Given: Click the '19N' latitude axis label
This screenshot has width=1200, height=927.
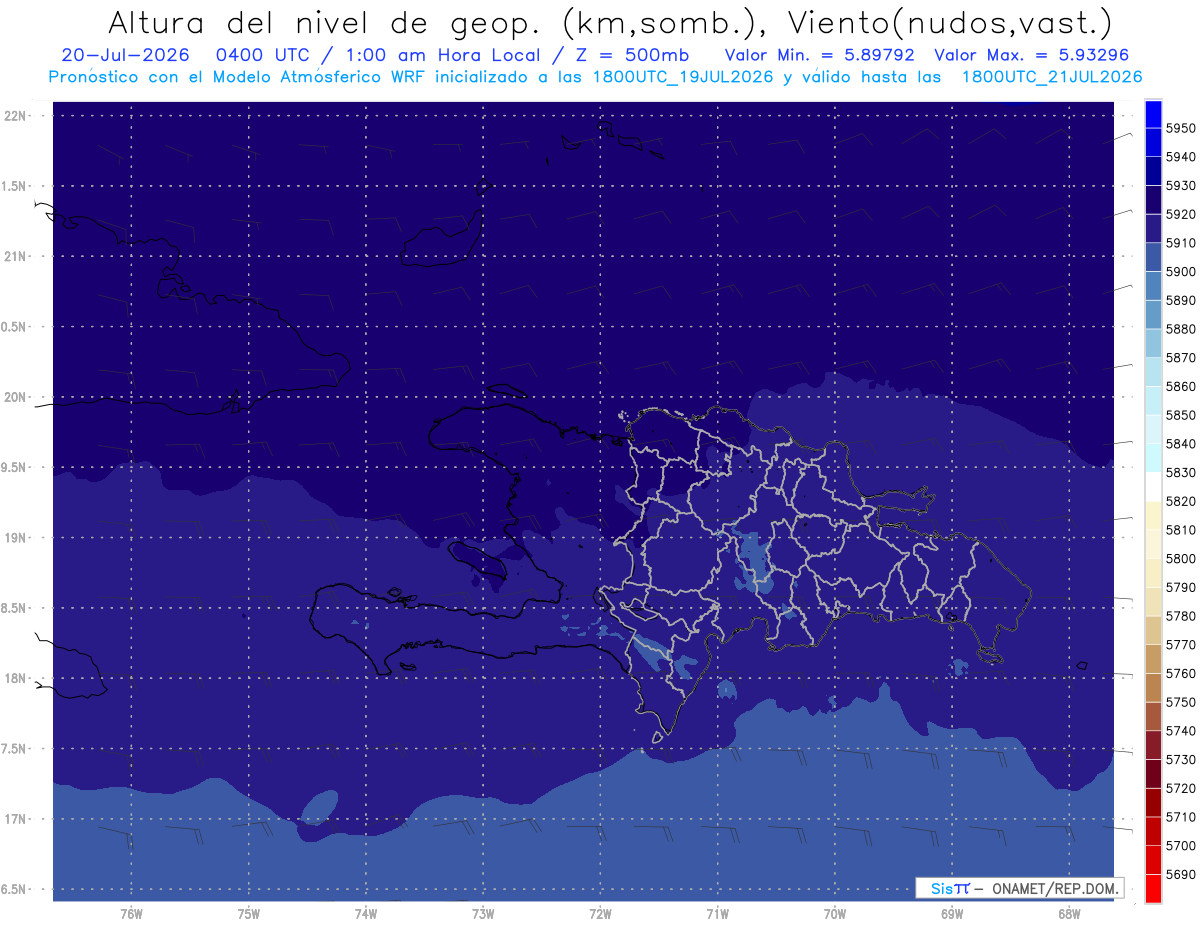Looking at the screenshot, I should (16, 537).
